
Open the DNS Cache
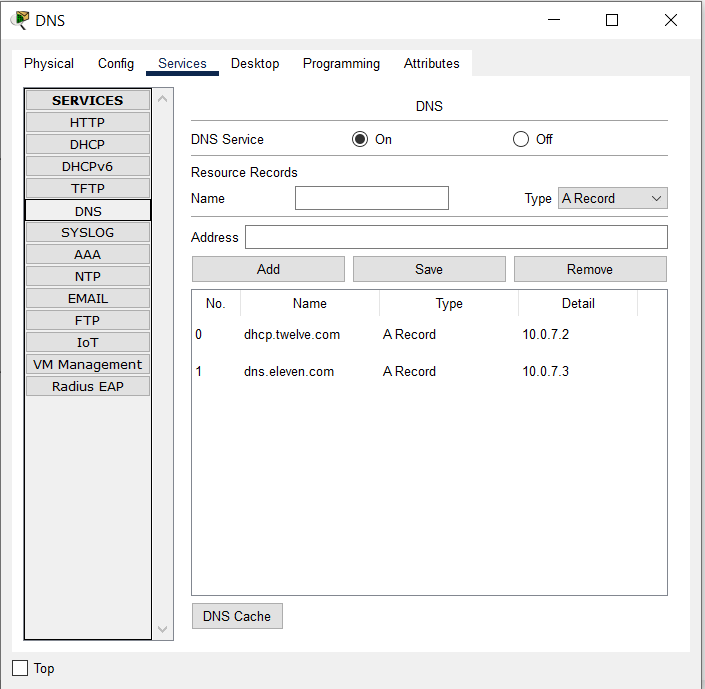237,616
